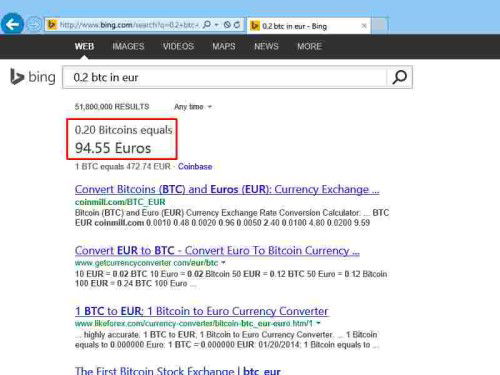Open '1 BTC to EUR' currency converter result

(202, 311)
